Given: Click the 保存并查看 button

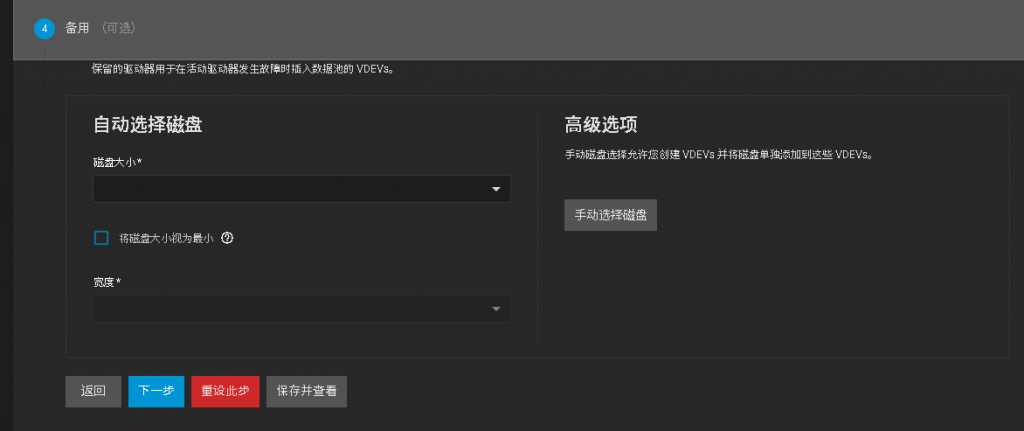Looking at the screenshot, I should [306, 391].
